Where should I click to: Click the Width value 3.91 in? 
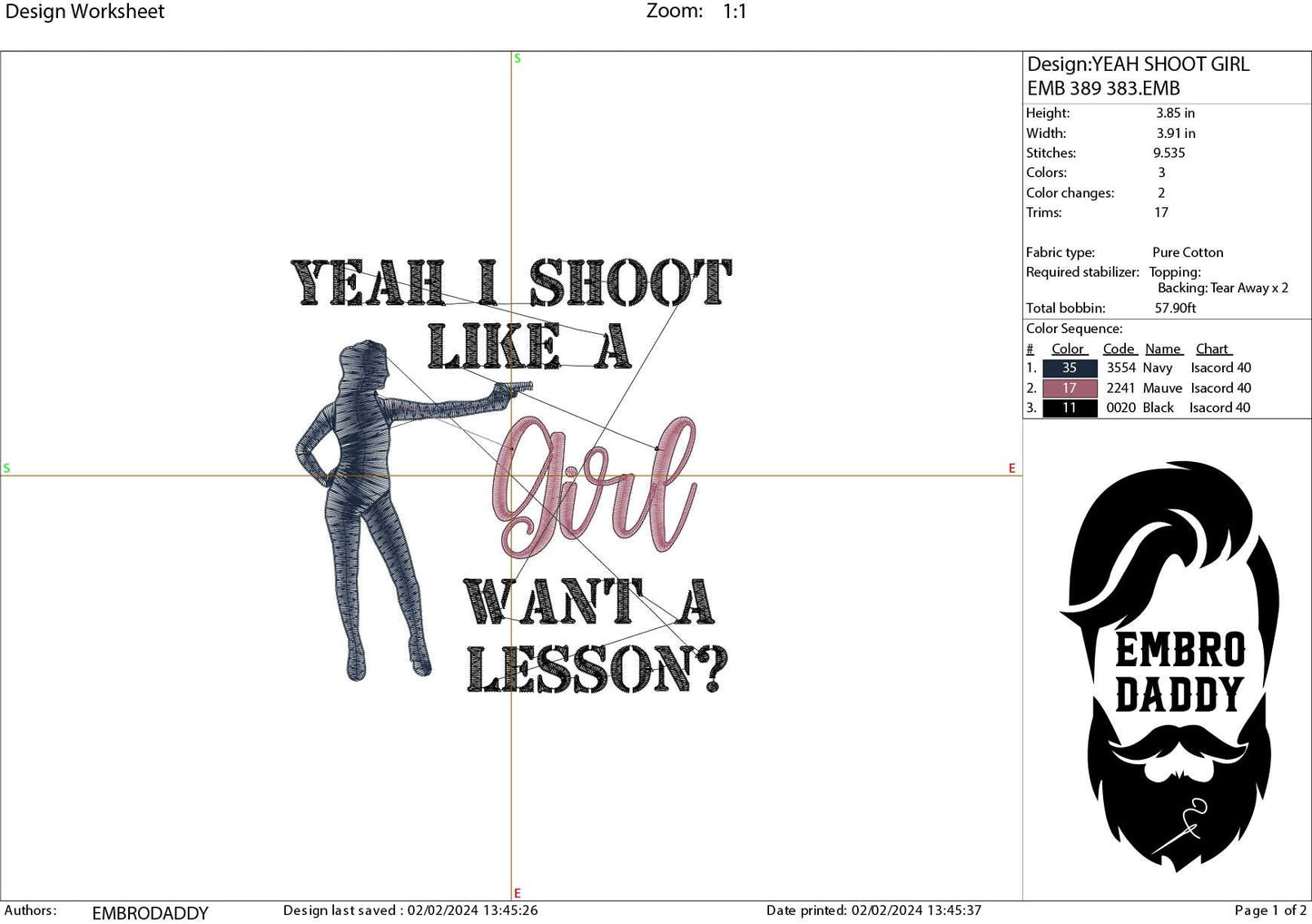click(1176, 133)
